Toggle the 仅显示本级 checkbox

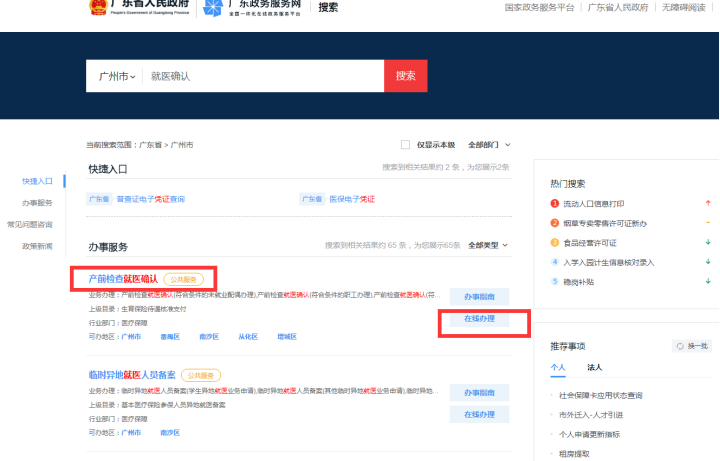[x=405, y=145]
